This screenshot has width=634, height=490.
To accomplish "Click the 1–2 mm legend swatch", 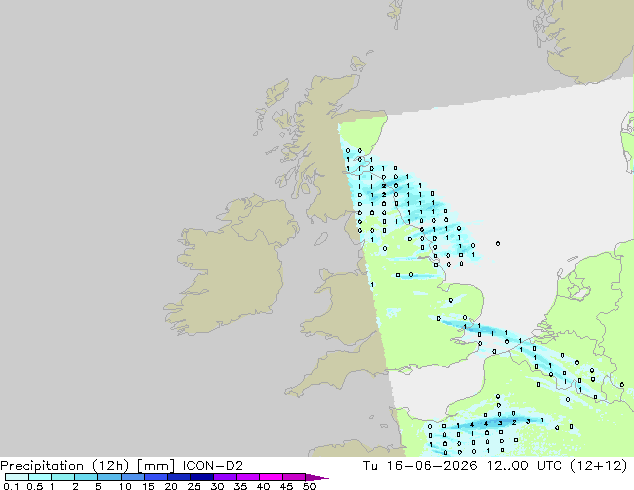I will click(x=63, y=477).
